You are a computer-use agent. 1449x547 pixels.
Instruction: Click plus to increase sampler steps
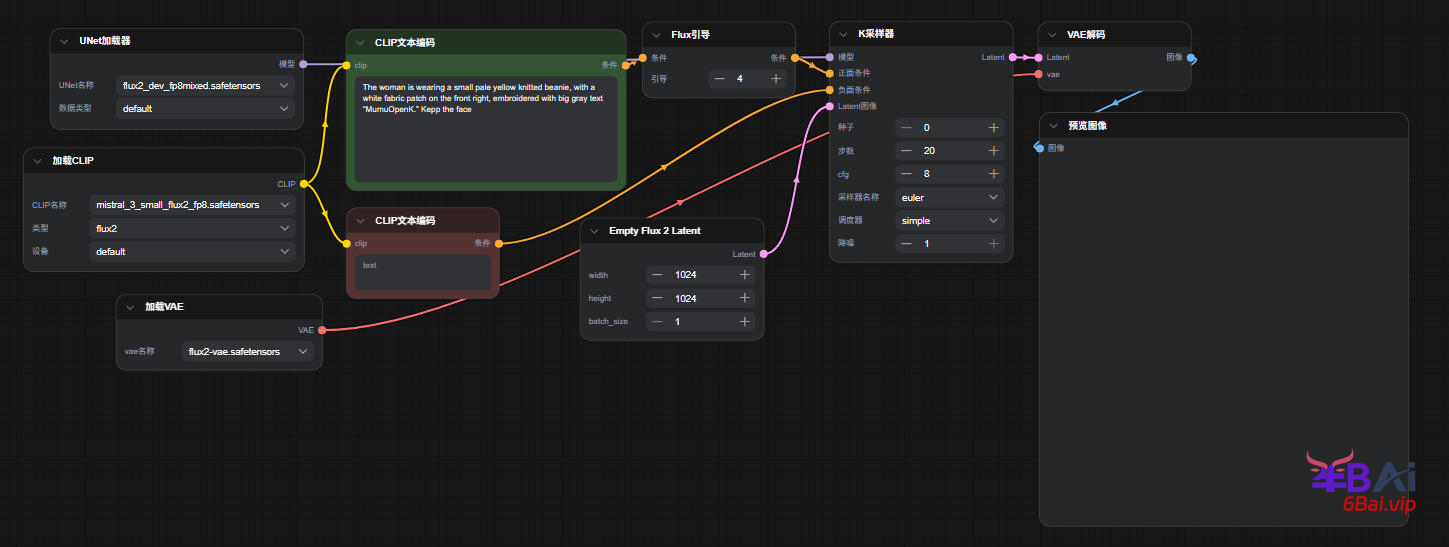[x=993, y=151]
